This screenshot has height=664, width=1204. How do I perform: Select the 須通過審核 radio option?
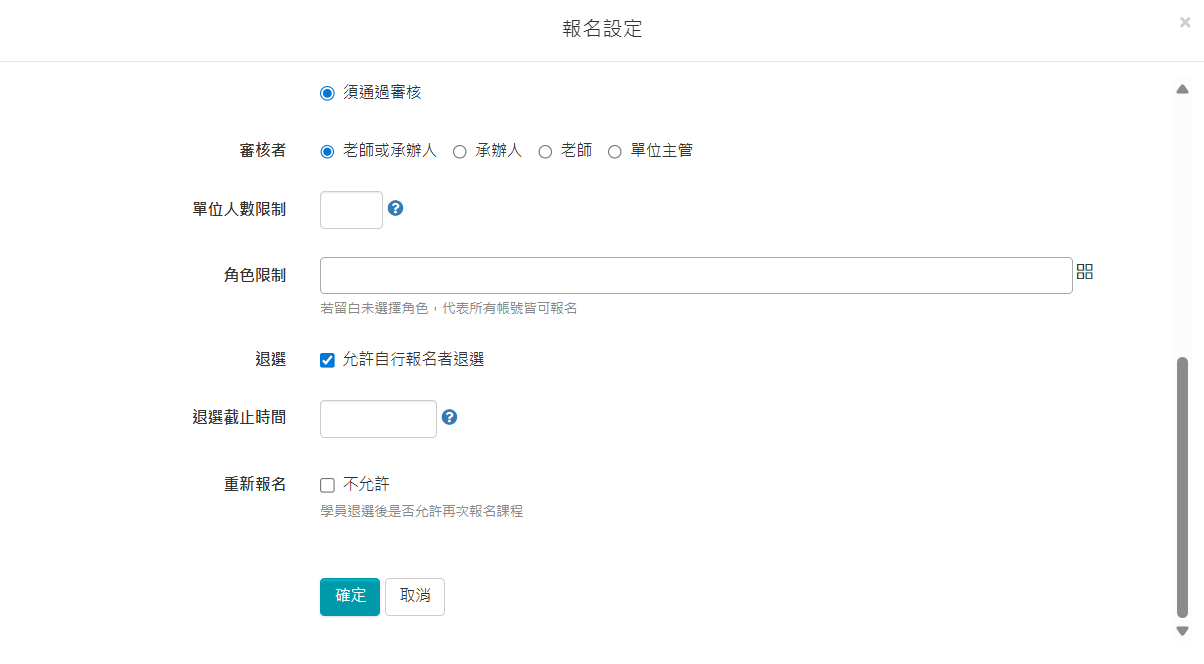tap(326, 92)
